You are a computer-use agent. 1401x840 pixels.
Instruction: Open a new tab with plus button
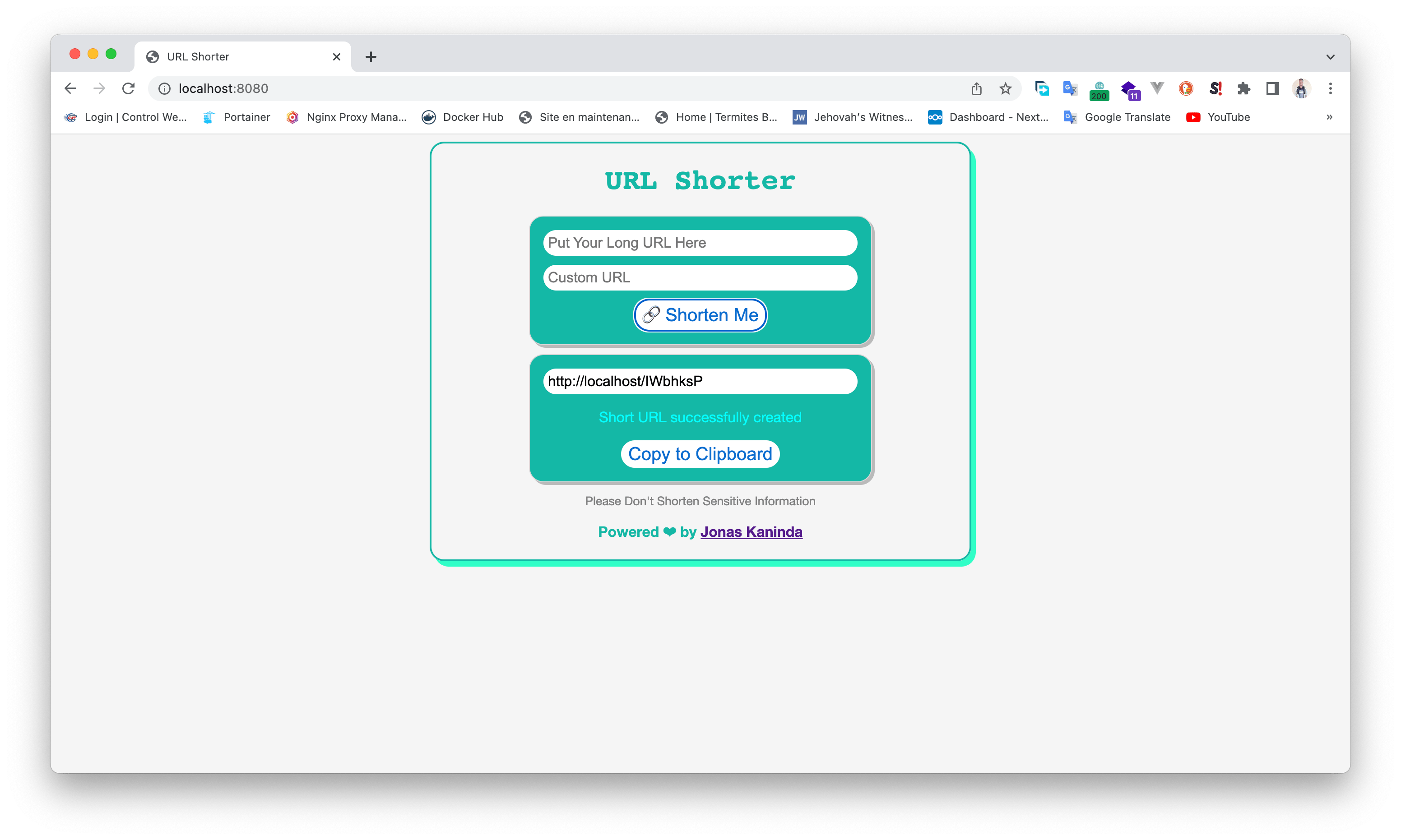click(371, 56)
